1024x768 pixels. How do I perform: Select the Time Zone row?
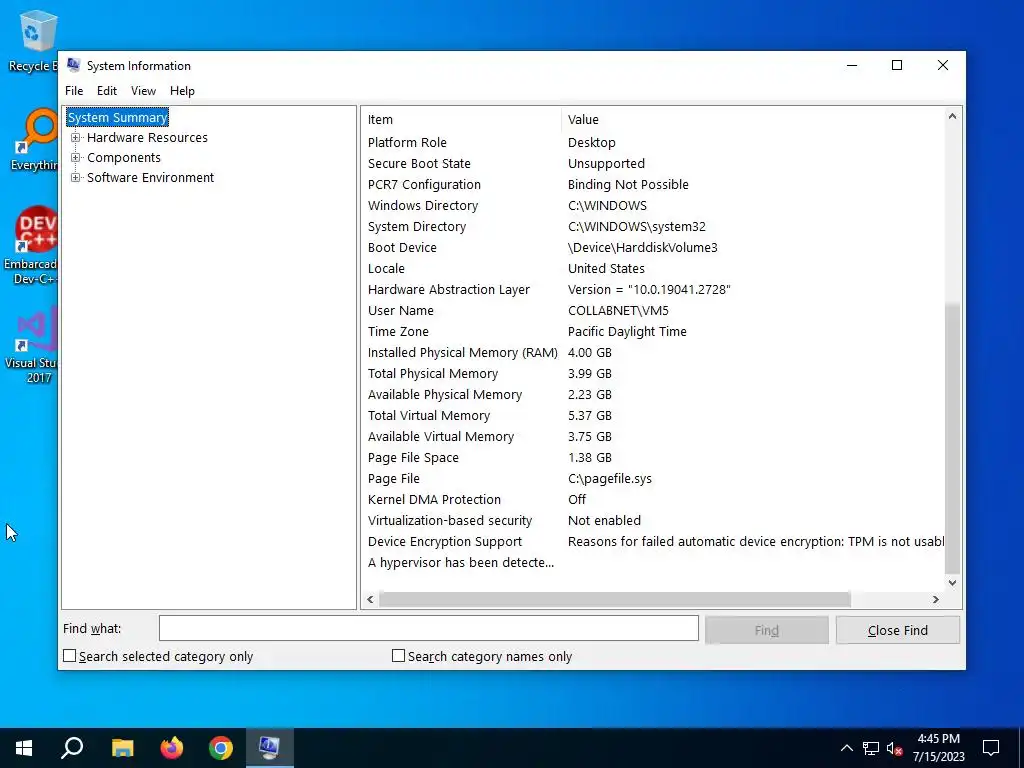pyautogui.click(x=653, y=331)
